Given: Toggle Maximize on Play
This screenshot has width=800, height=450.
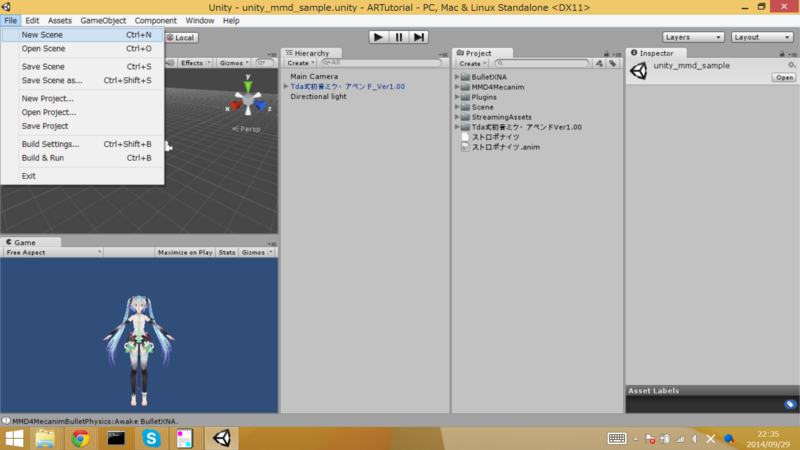Looking at the screenshot, I should [185, 253].
